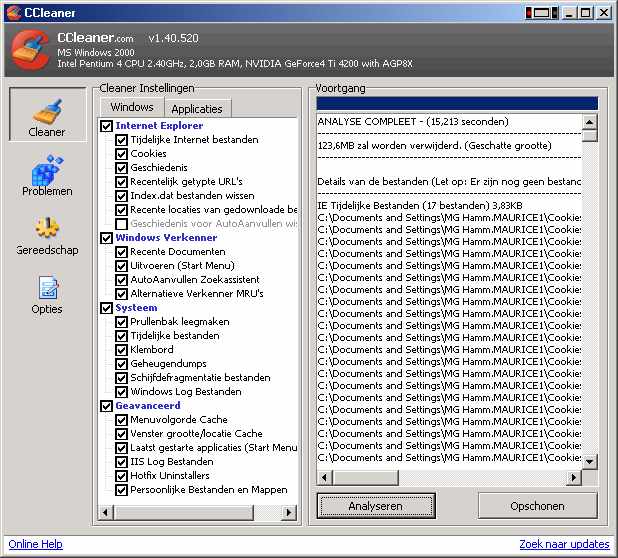
Task: Click the results list scroll left arrow
Action: (324, 478)
